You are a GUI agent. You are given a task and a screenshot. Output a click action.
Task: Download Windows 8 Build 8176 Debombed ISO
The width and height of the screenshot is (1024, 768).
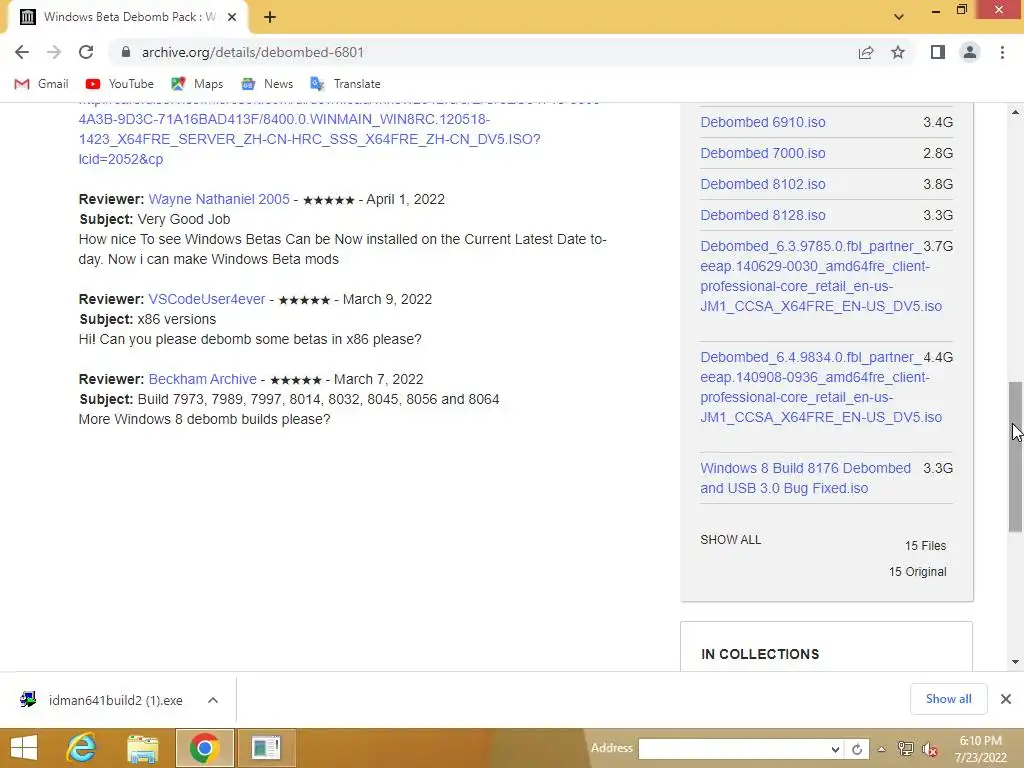click(805, 478)
